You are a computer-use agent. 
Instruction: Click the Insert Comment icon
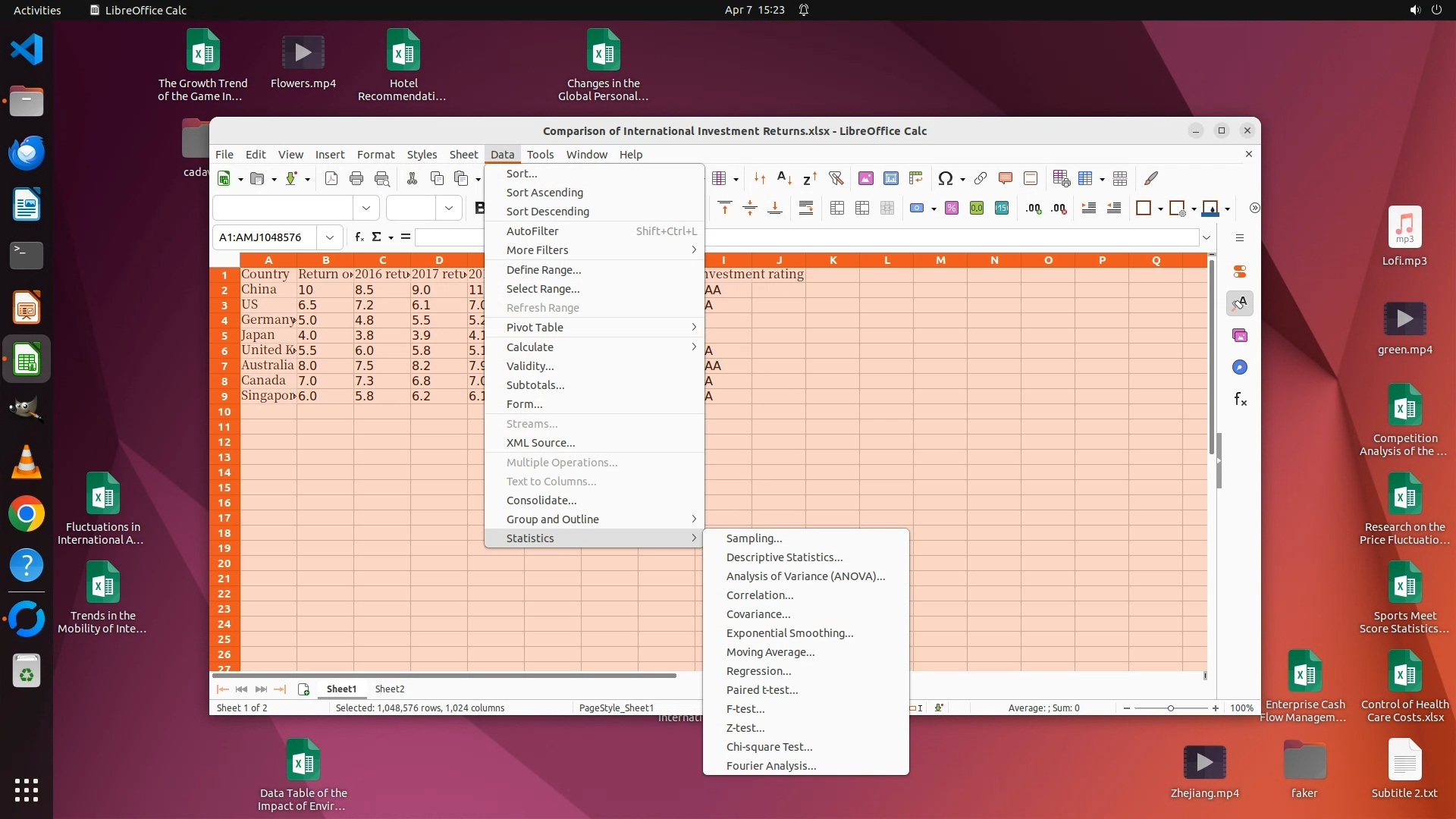tap(1006, 178)
